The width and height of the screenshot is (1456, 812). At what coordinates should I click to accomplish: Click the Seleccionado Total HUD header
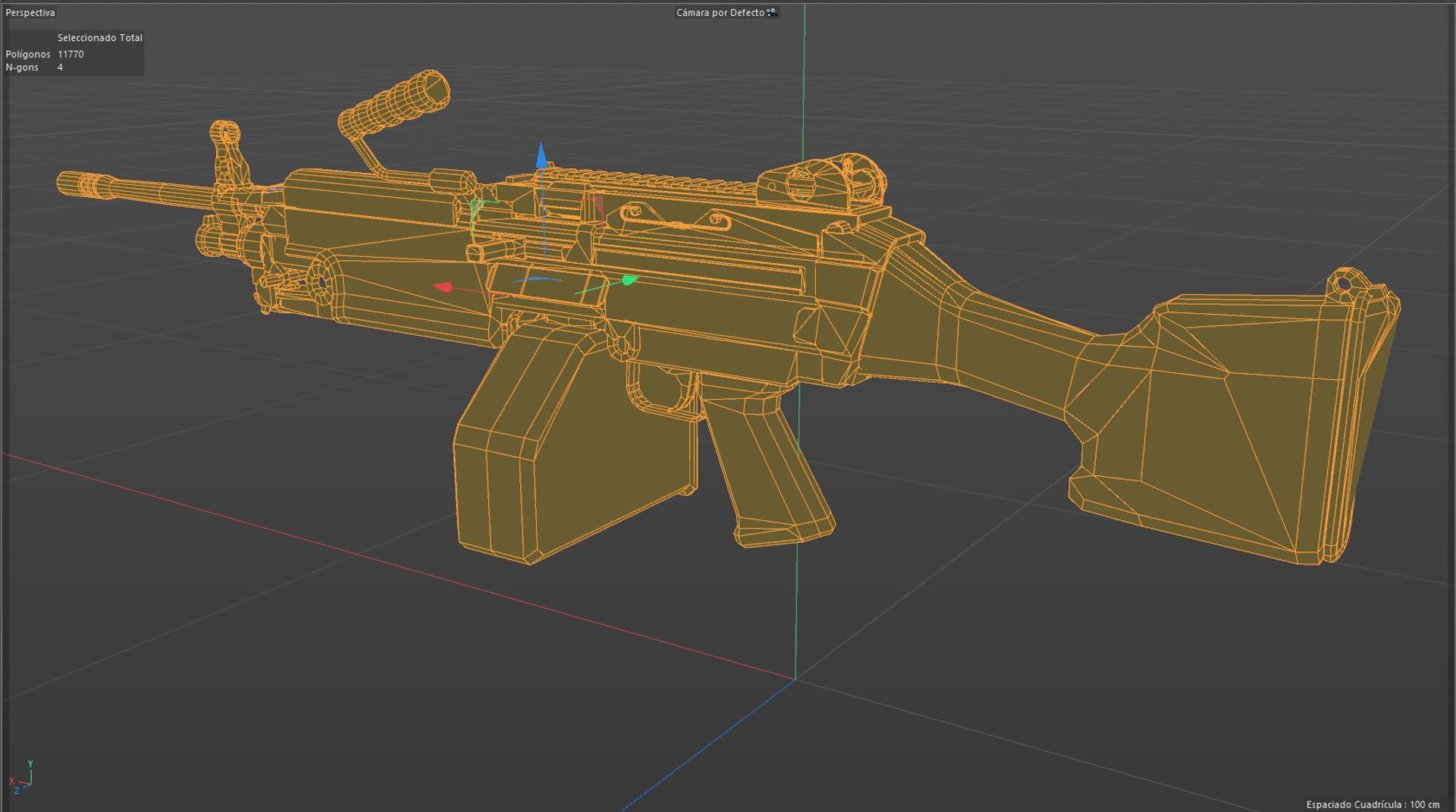pyautogui.click(x=100, y=37)
